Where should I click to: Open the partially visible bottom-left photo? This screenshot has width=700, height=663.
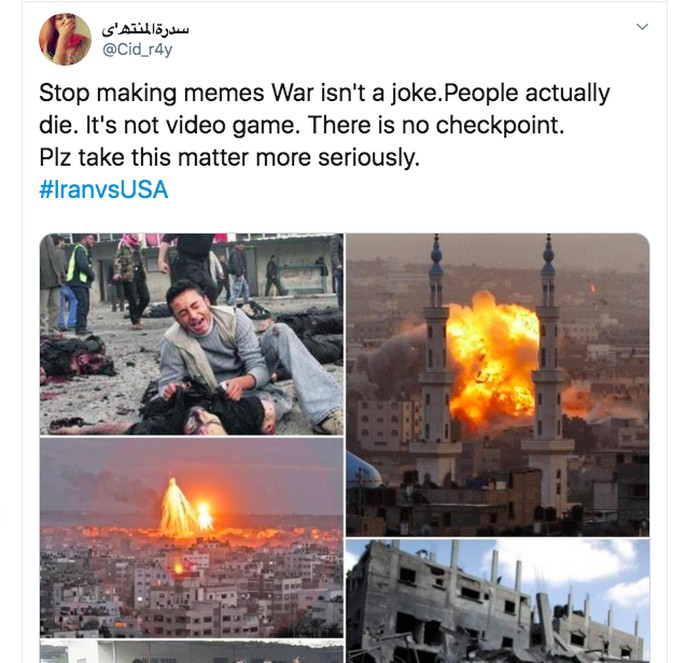[x=192, y=652]
